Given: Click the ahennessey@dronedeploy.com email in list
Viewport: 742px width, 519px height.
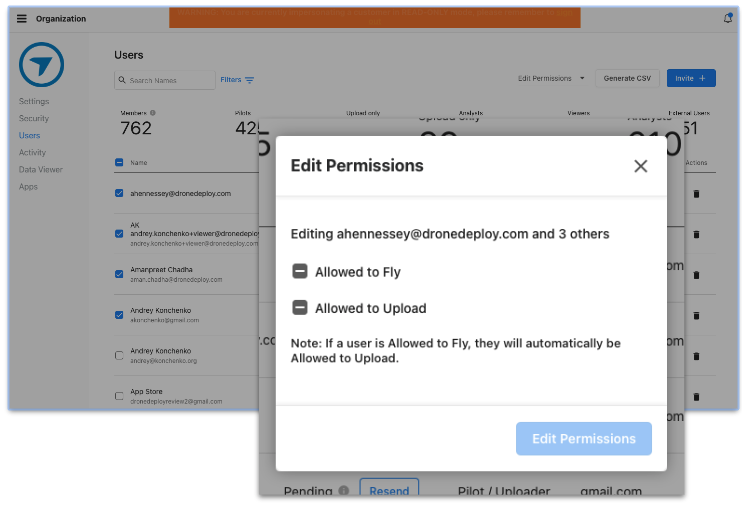Looking at the screenshot, I should pos(180,194).
